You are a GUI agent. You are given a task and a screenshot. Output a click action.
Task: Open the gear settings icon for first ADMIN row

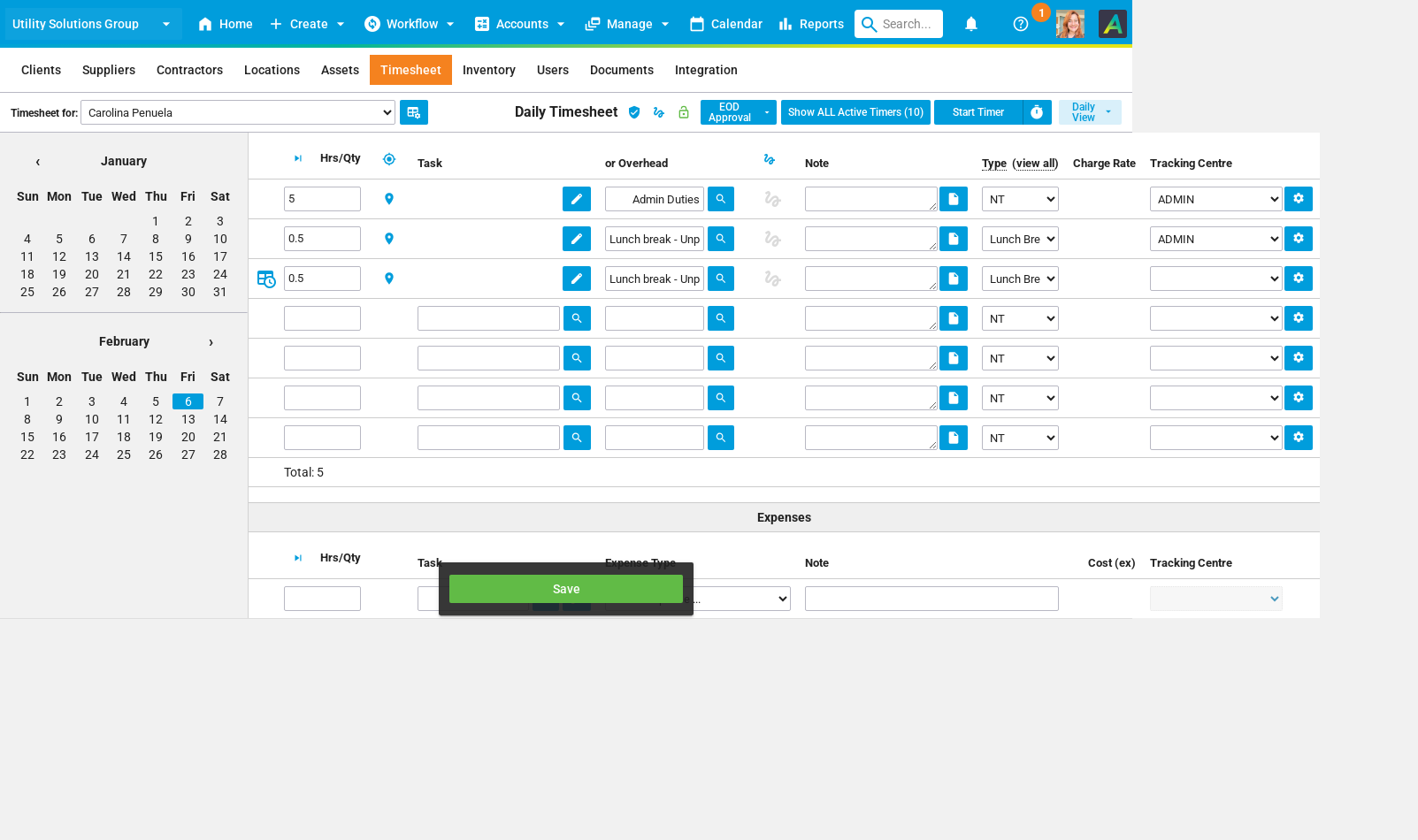[1298, 199]
